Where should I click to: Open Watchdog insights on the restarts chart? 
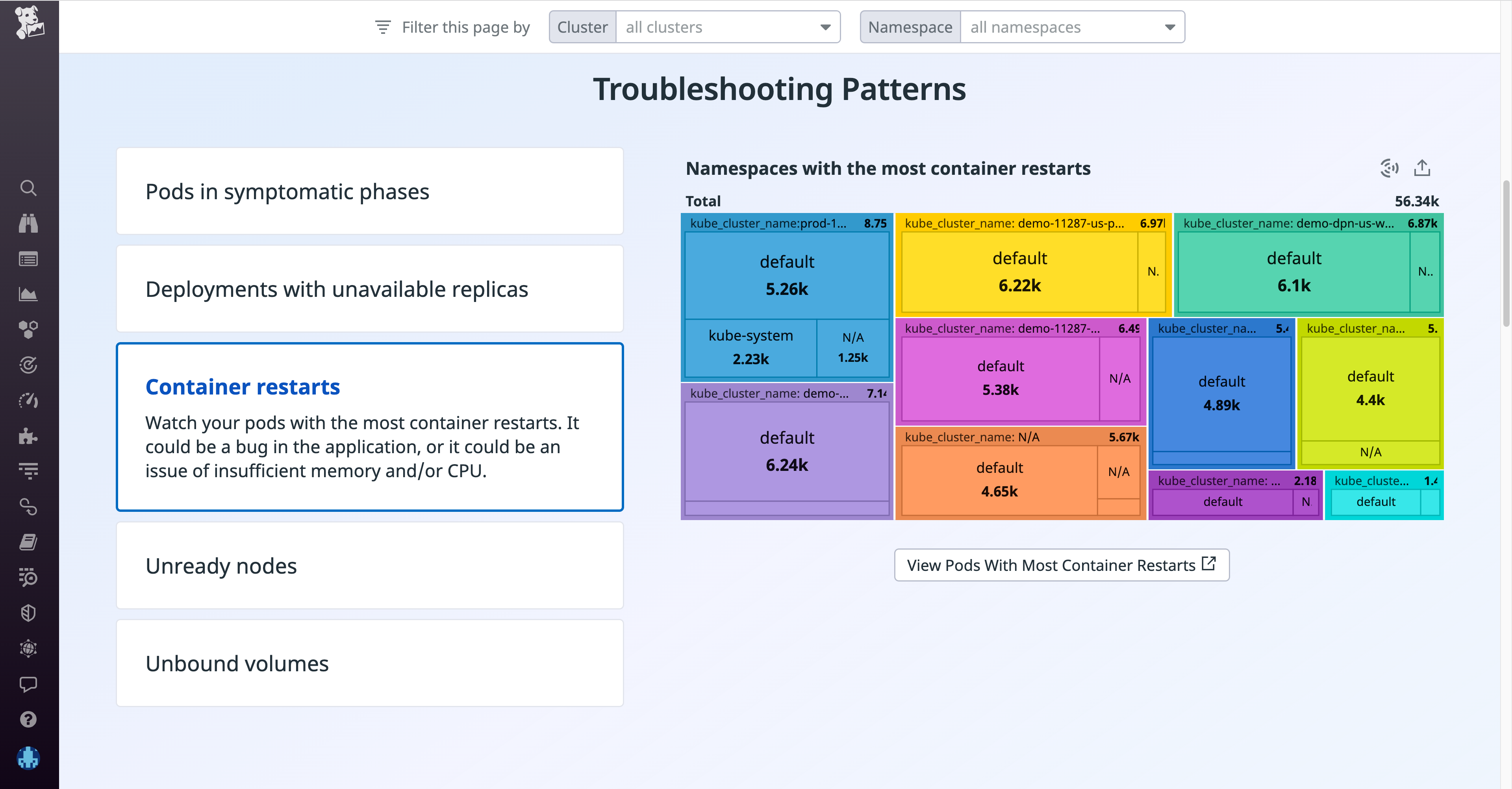point(1390,168)
